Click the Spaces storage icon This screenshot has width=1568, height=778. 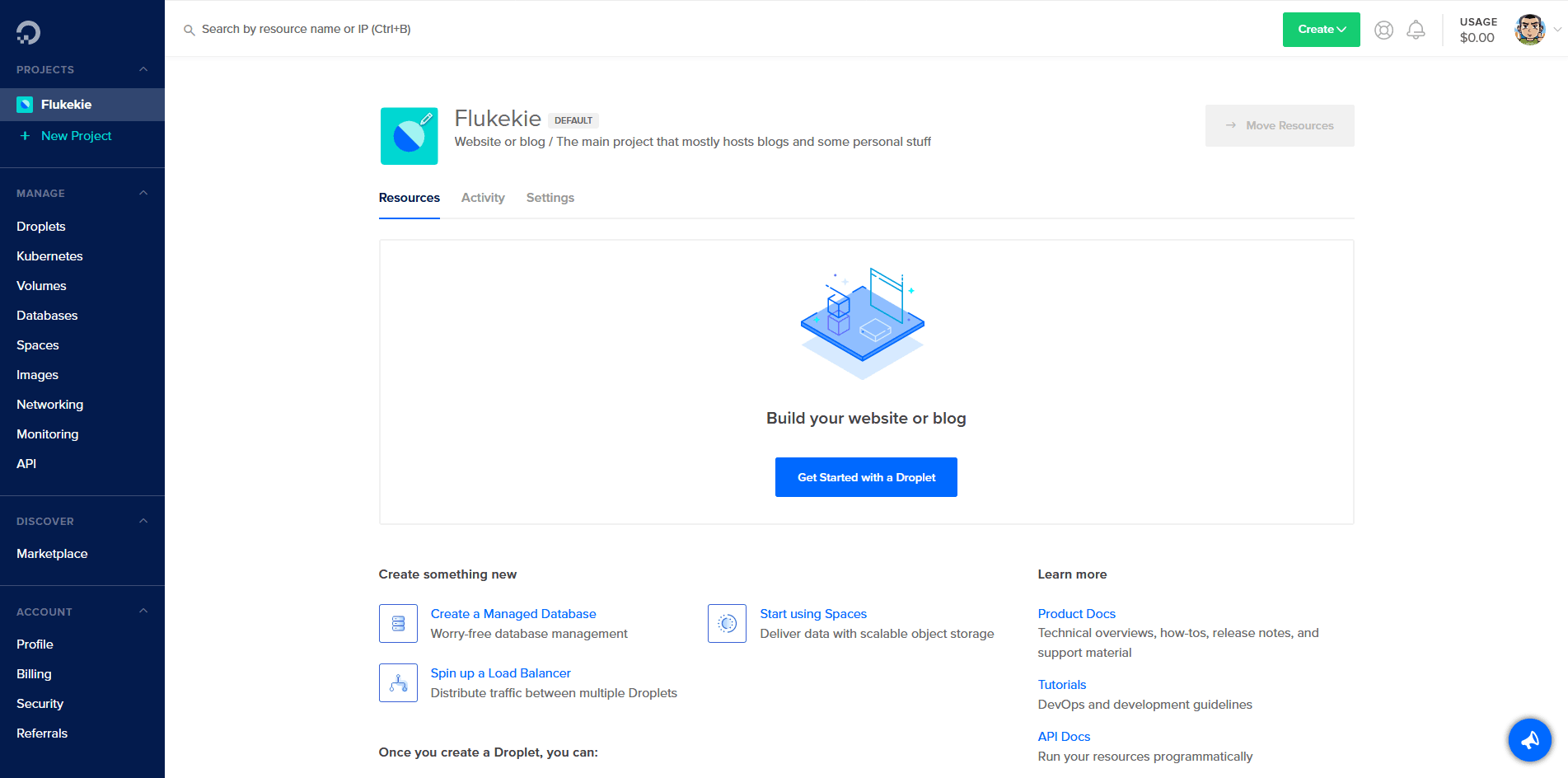tap(727, 624)
